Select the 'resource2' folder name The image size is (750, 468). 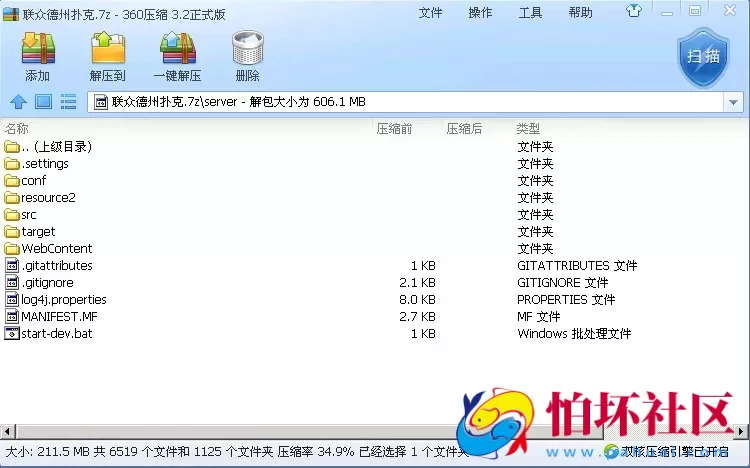(48, 198)
